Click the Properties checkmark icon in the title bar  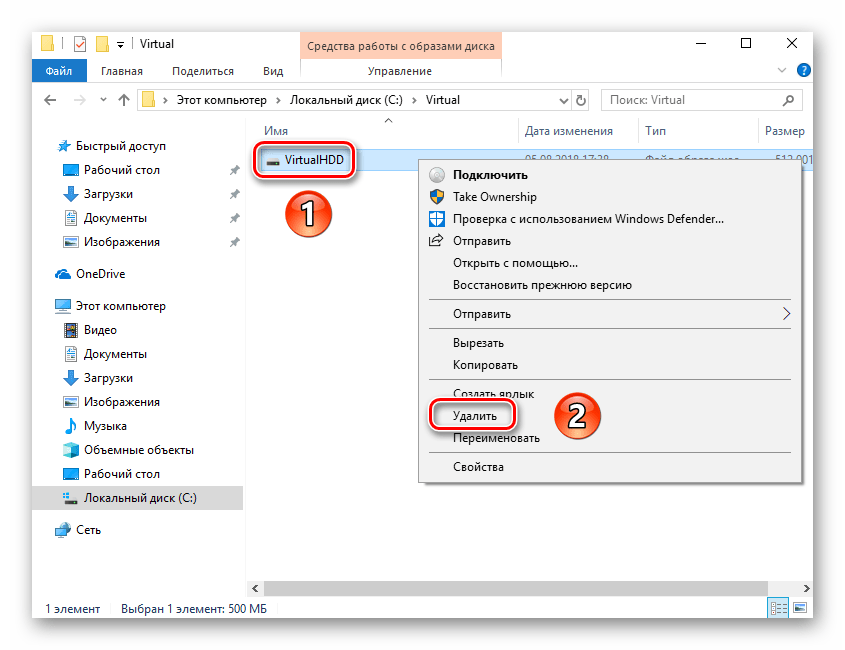coord(80,44)
